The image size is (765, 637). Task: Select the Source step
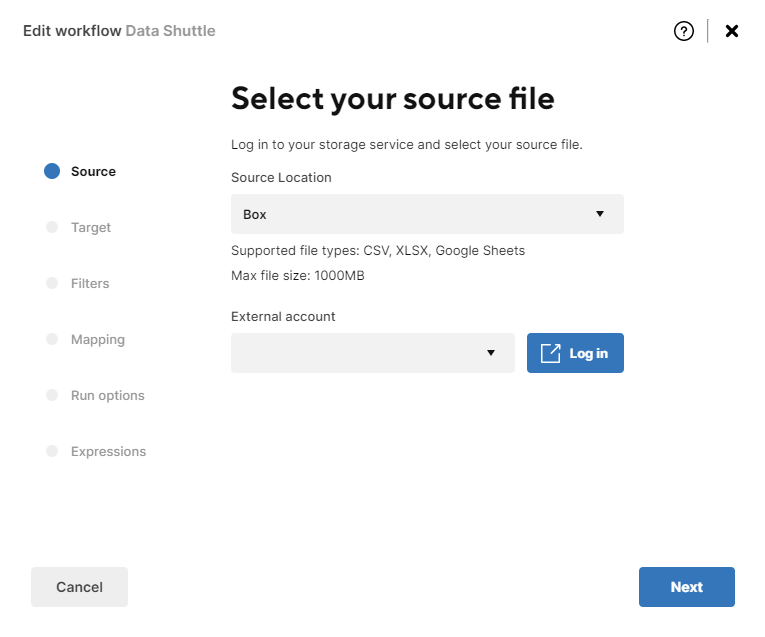point(93,172)
